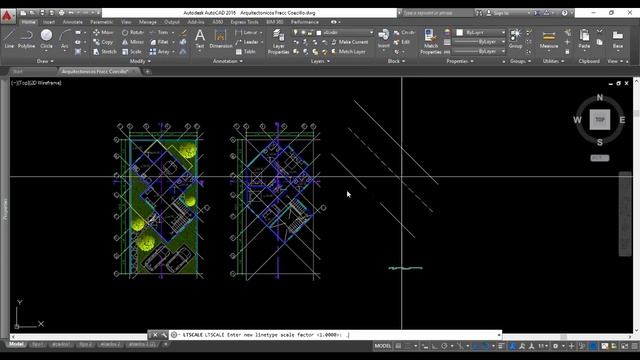Select the Circle tool

pos(47,39)
